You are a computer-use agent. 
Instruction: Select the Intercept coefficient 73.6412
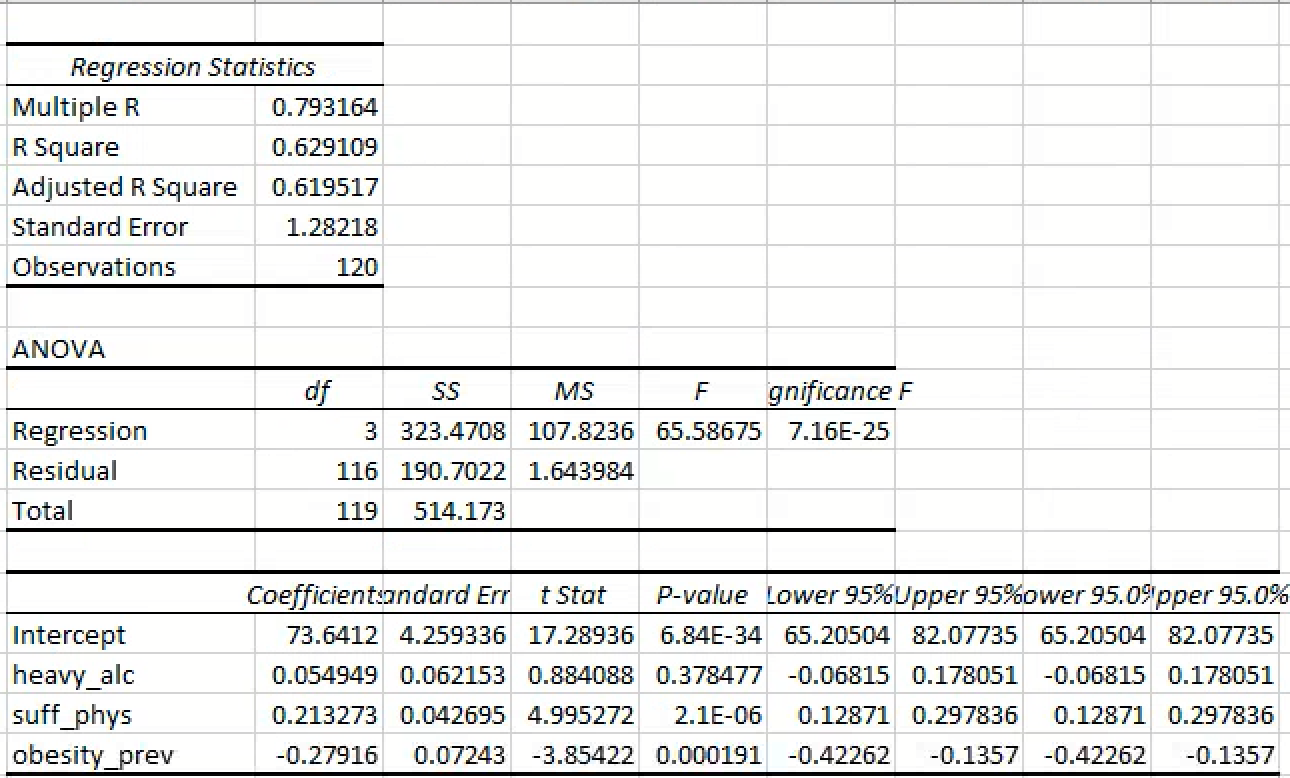pyautogui.click(x=332, y=635)
